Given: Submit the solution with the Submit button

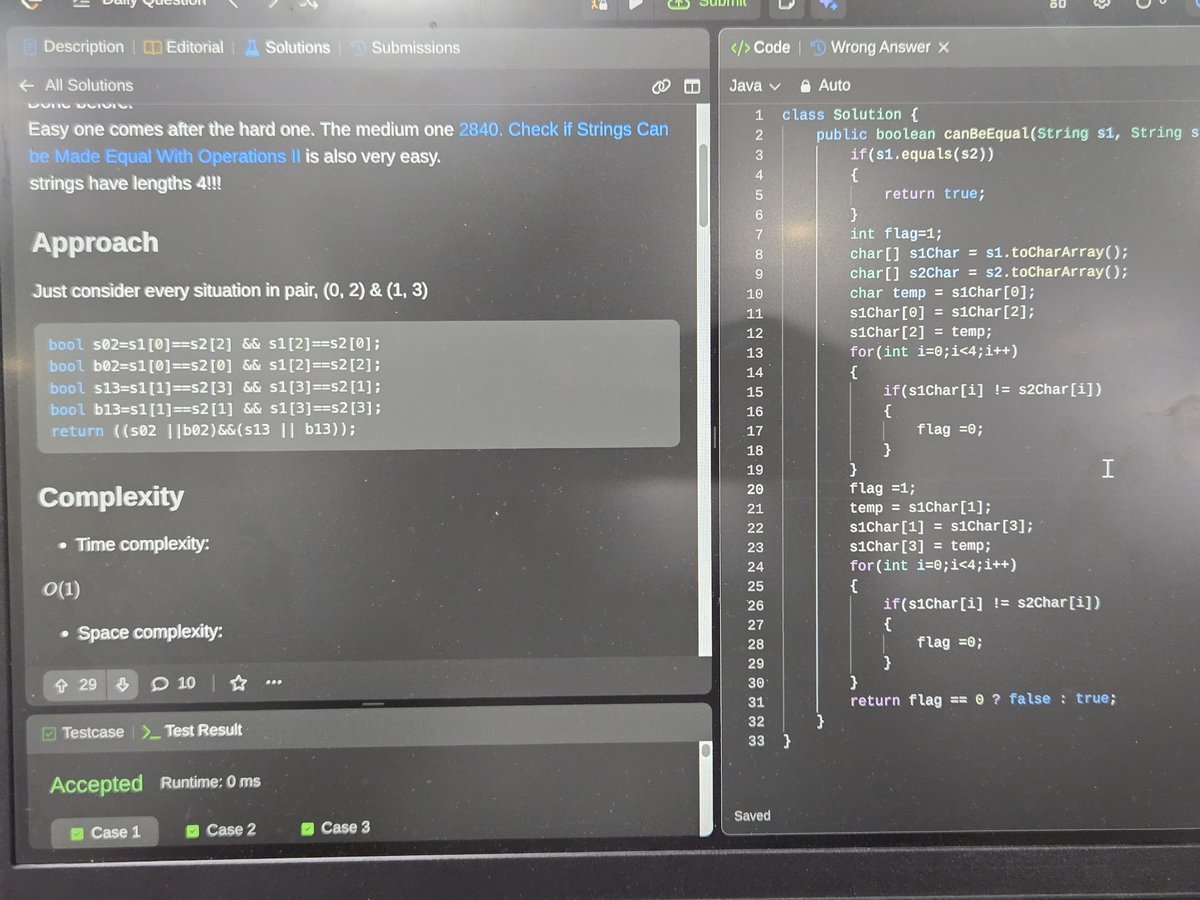Looking at the screenshot, I should (709, 5).
